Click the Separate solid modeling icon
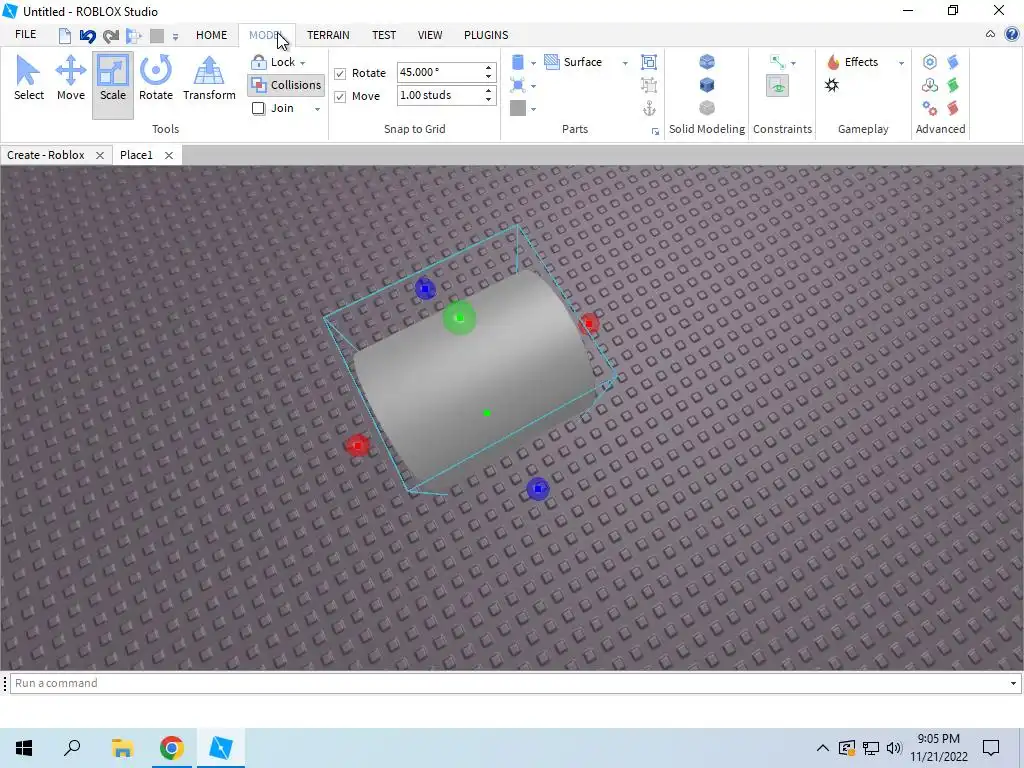Viewport: 1024px width, 768px height. pyautogui.click(x=707, y=108)
